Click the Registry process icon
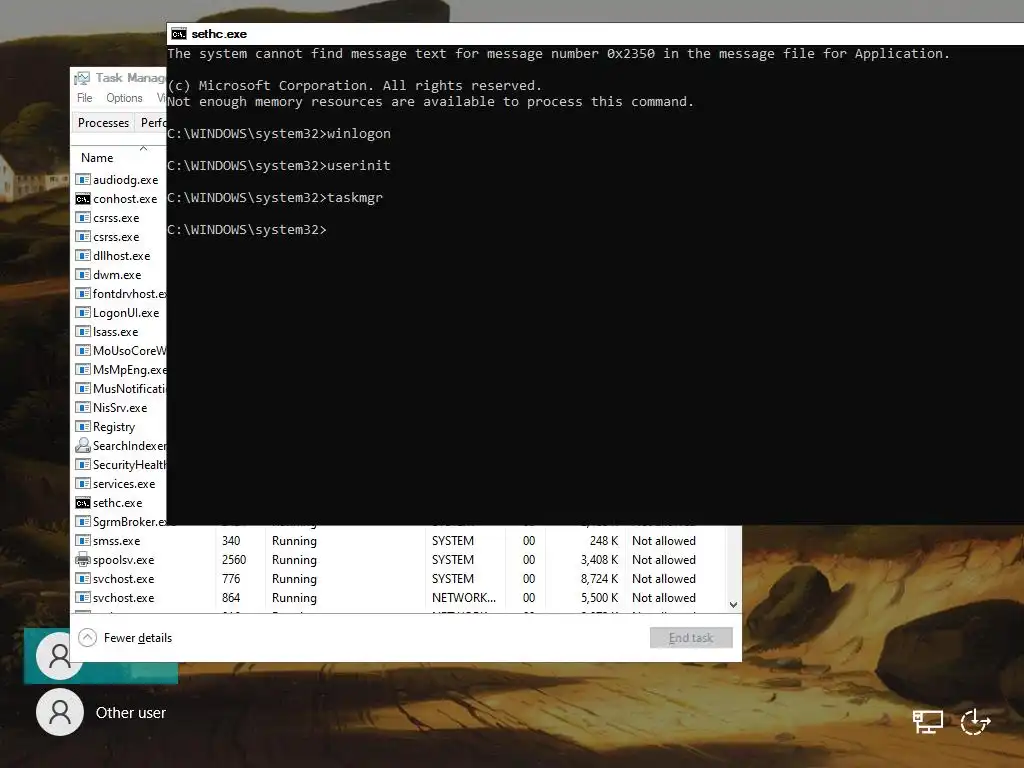Viewport: 1024px width, 768px height. coord(83,426)
